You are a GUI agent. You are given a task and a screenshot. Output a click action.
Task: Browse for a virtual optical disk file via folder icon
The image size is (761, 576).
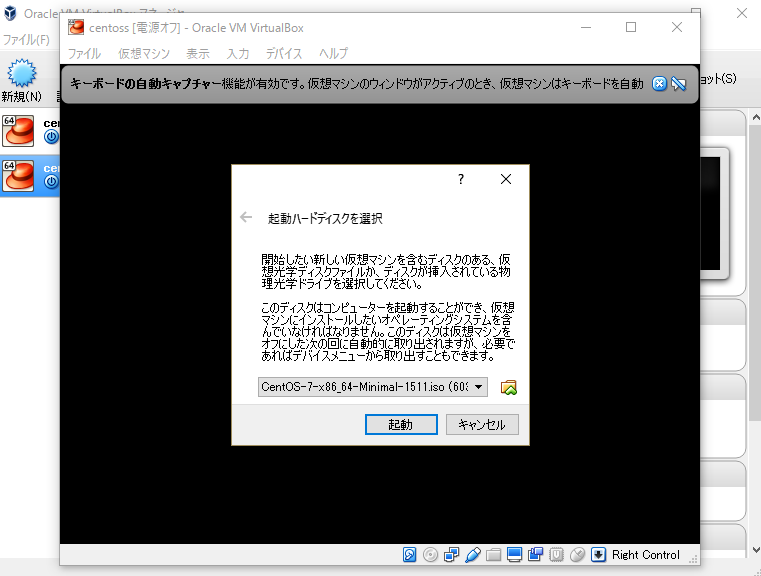[x=508, y=387]
